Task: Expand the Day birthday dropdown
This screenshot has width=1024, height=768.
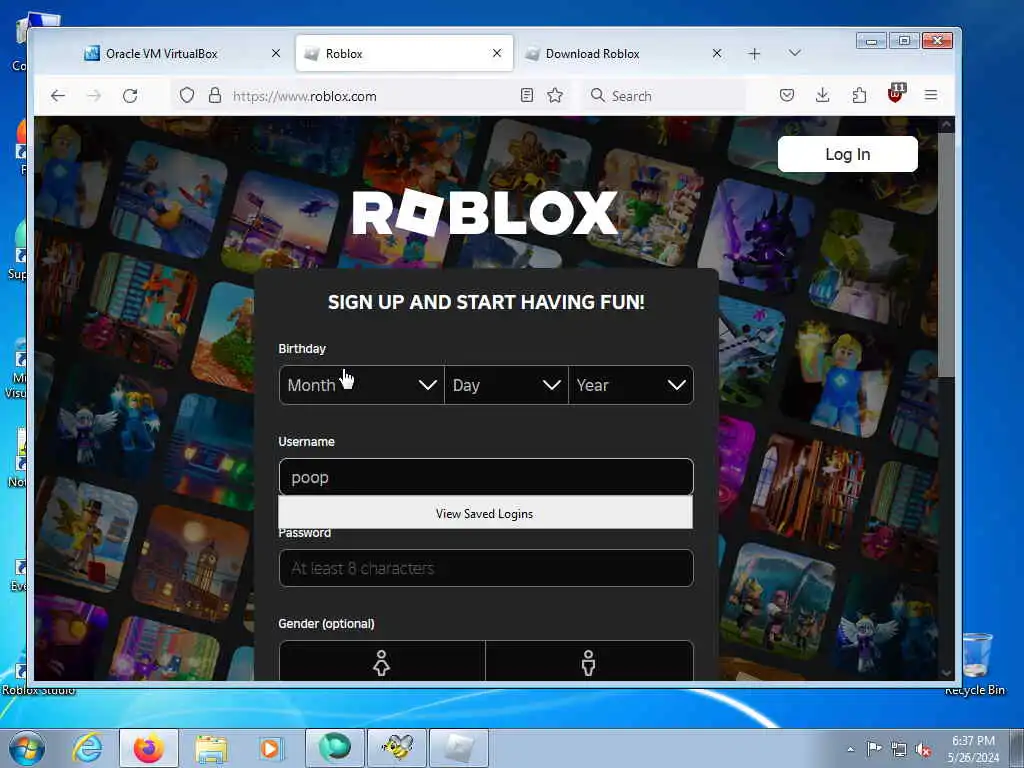Action: pos(506,385)
